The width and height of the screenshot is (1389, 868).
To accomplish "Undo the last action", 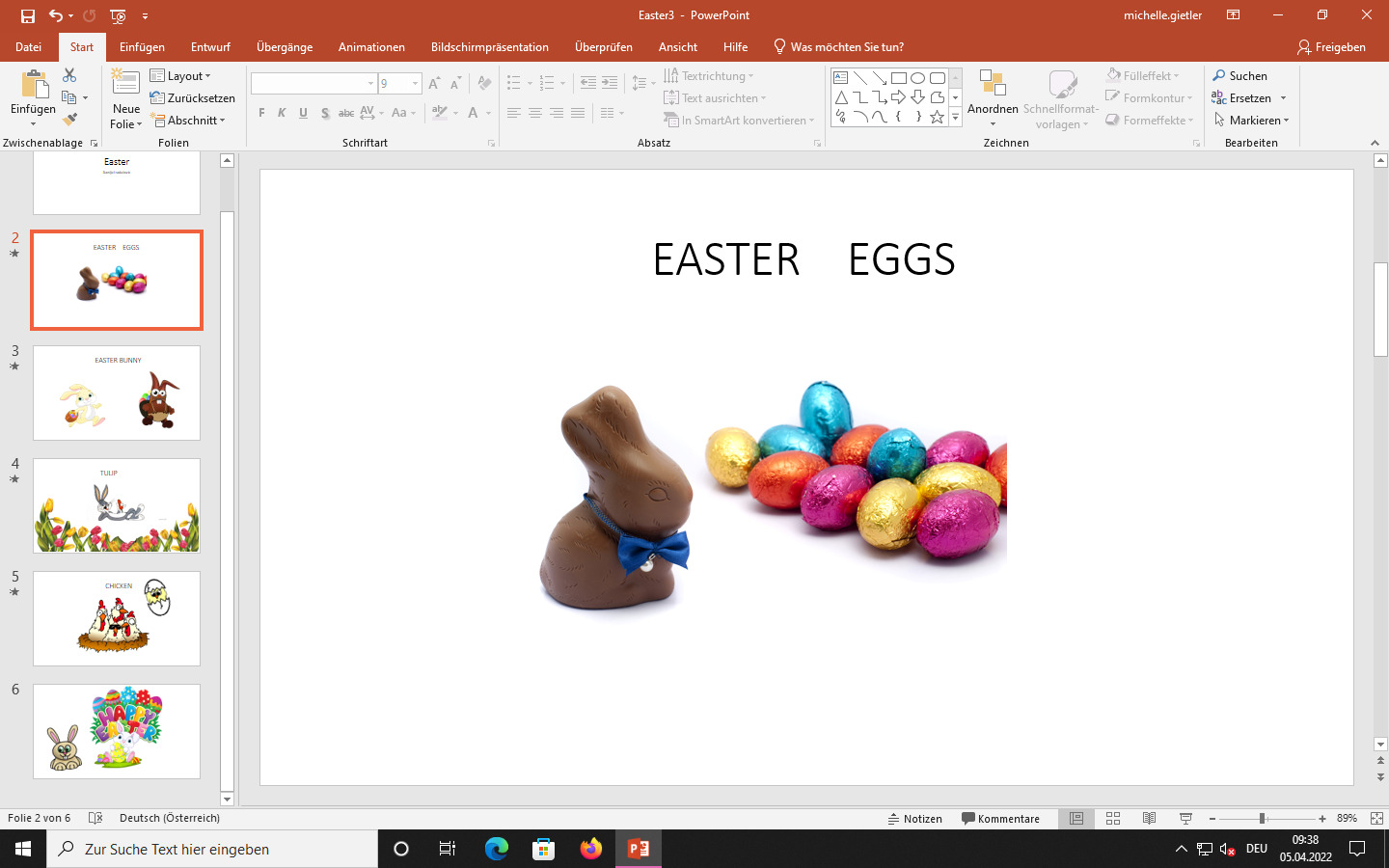I will click(x=56, y=16).
